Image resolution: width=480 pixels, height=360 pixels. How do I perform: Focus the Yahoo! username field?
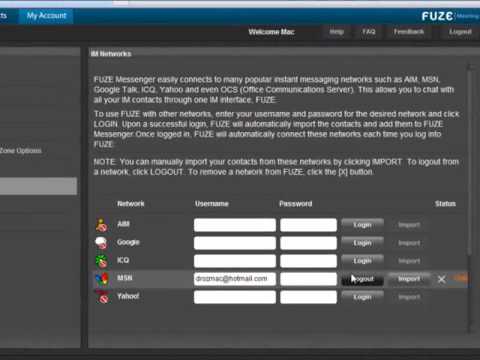235,297
